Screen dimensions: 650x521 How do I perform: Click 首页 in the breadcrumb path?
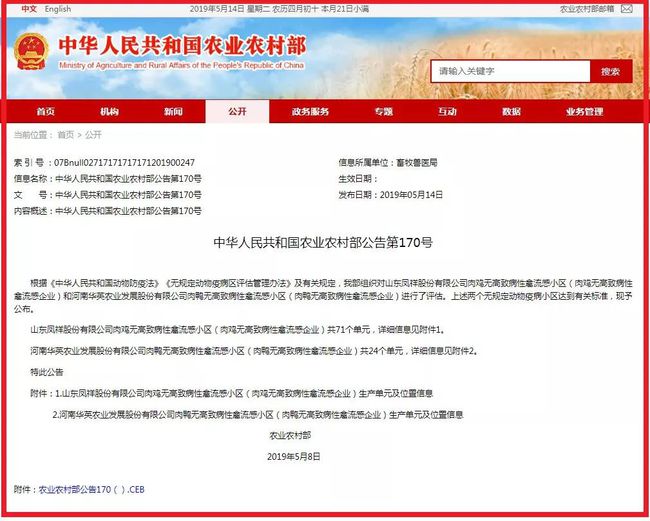point(65,134)
